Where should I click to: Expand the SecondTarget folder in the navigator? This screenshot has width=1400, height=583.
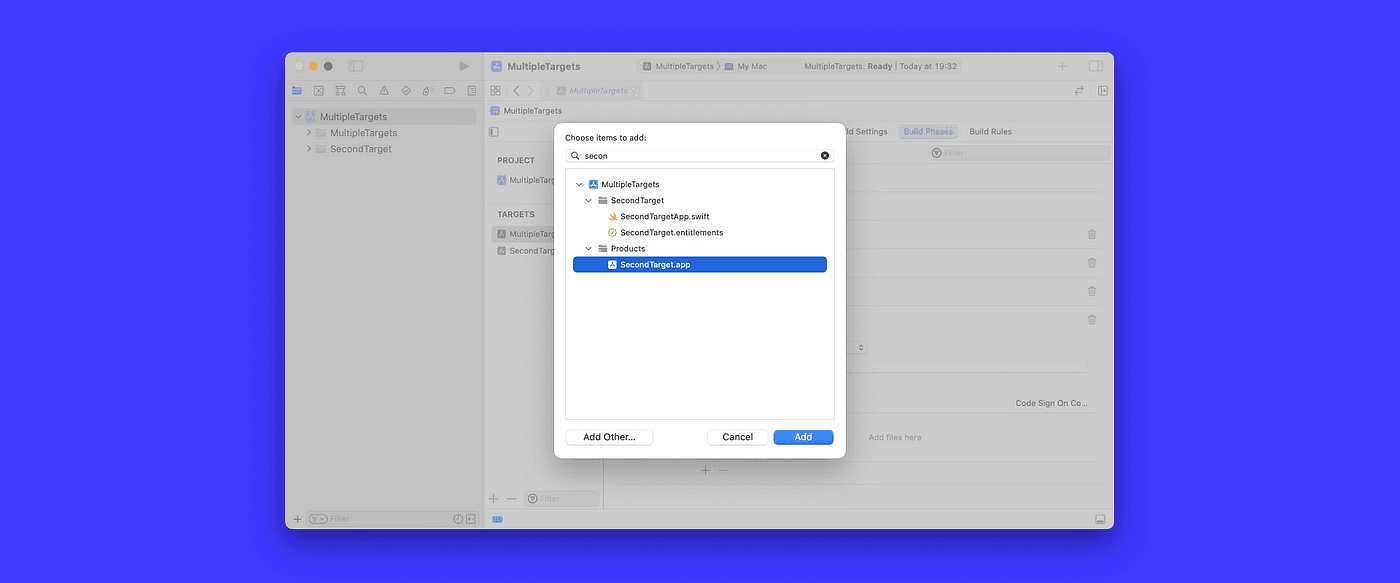309,149
